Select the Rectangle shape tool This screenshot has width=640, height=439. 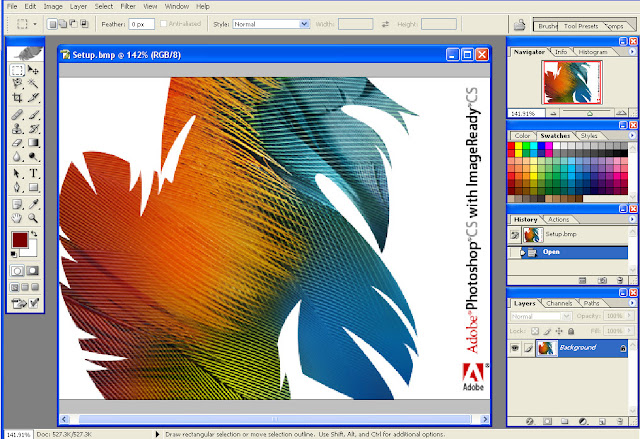coord(33,187)
